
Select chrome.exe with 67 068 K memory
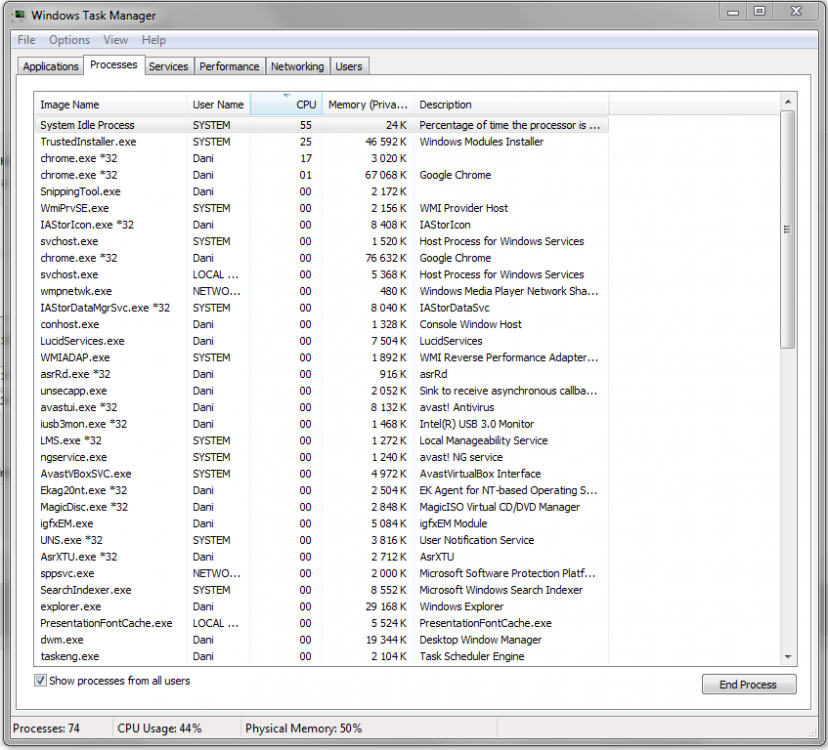pos(321,175)
